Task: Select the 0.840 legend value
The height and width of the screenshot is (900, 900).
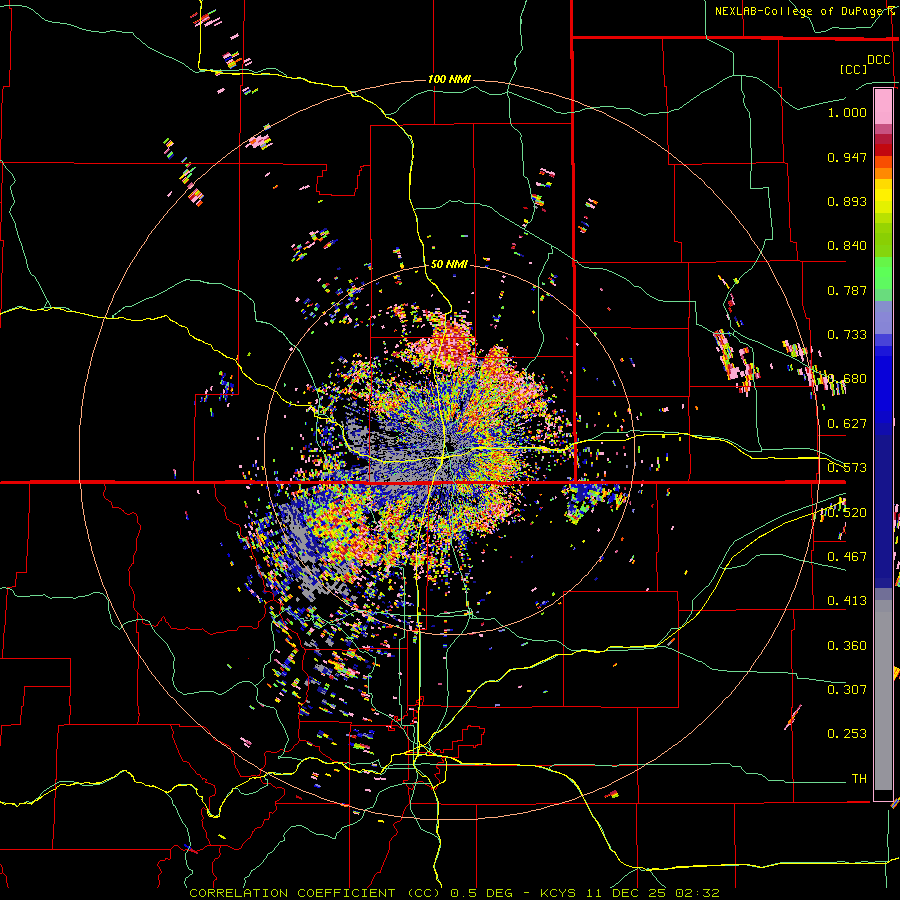Action: coord(847,246)
